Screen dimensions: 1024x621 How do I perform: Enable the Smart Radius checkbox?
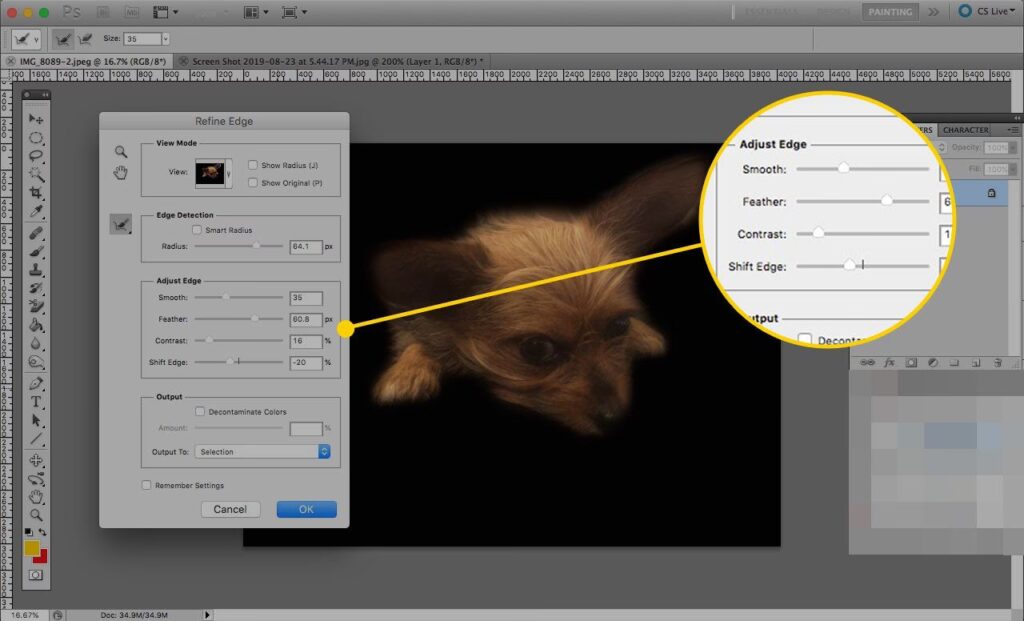(x=197, y=230)
